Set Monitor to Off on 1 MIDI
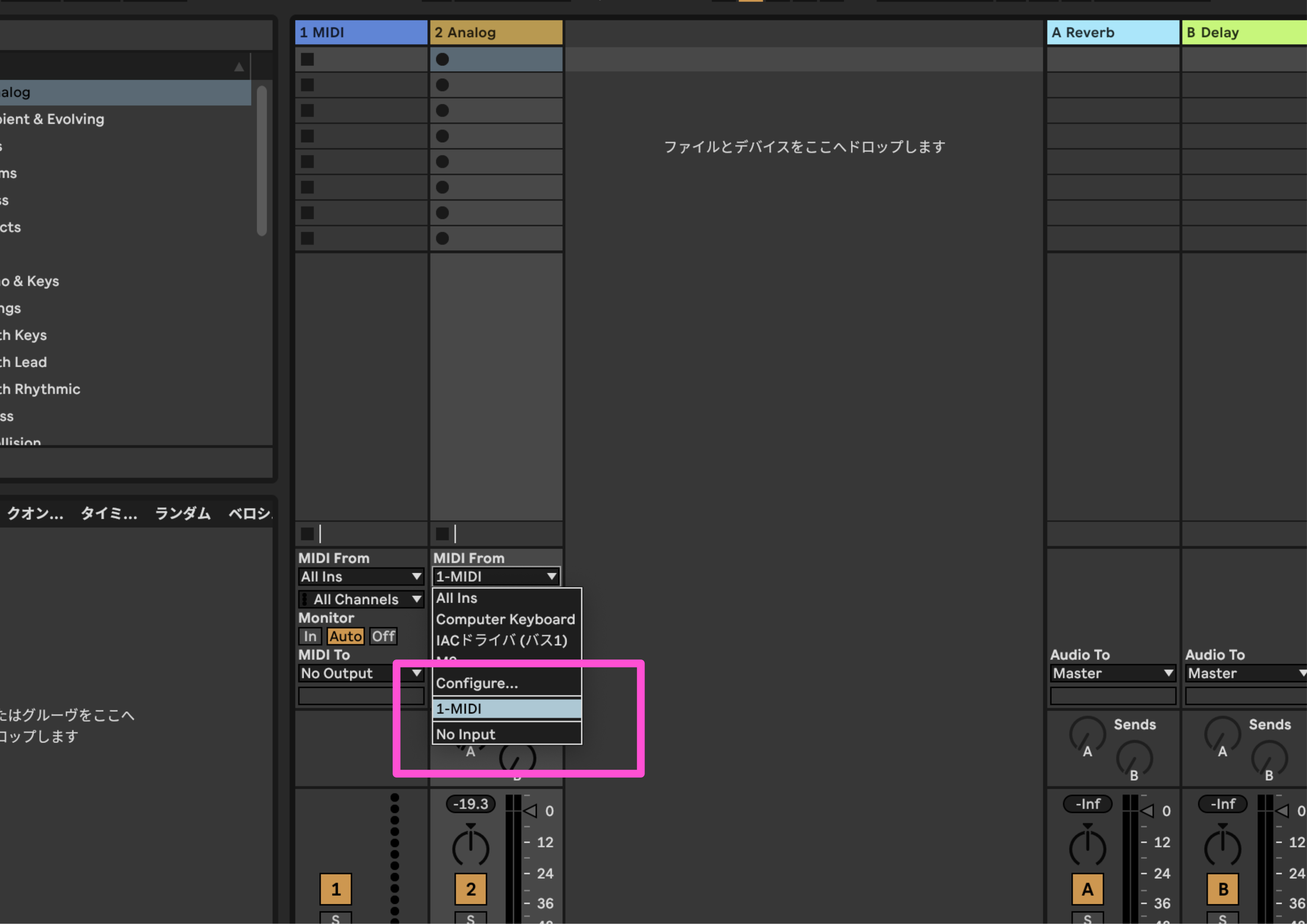The height and width of the screenshot is (924, 1307). click(383, 636)
